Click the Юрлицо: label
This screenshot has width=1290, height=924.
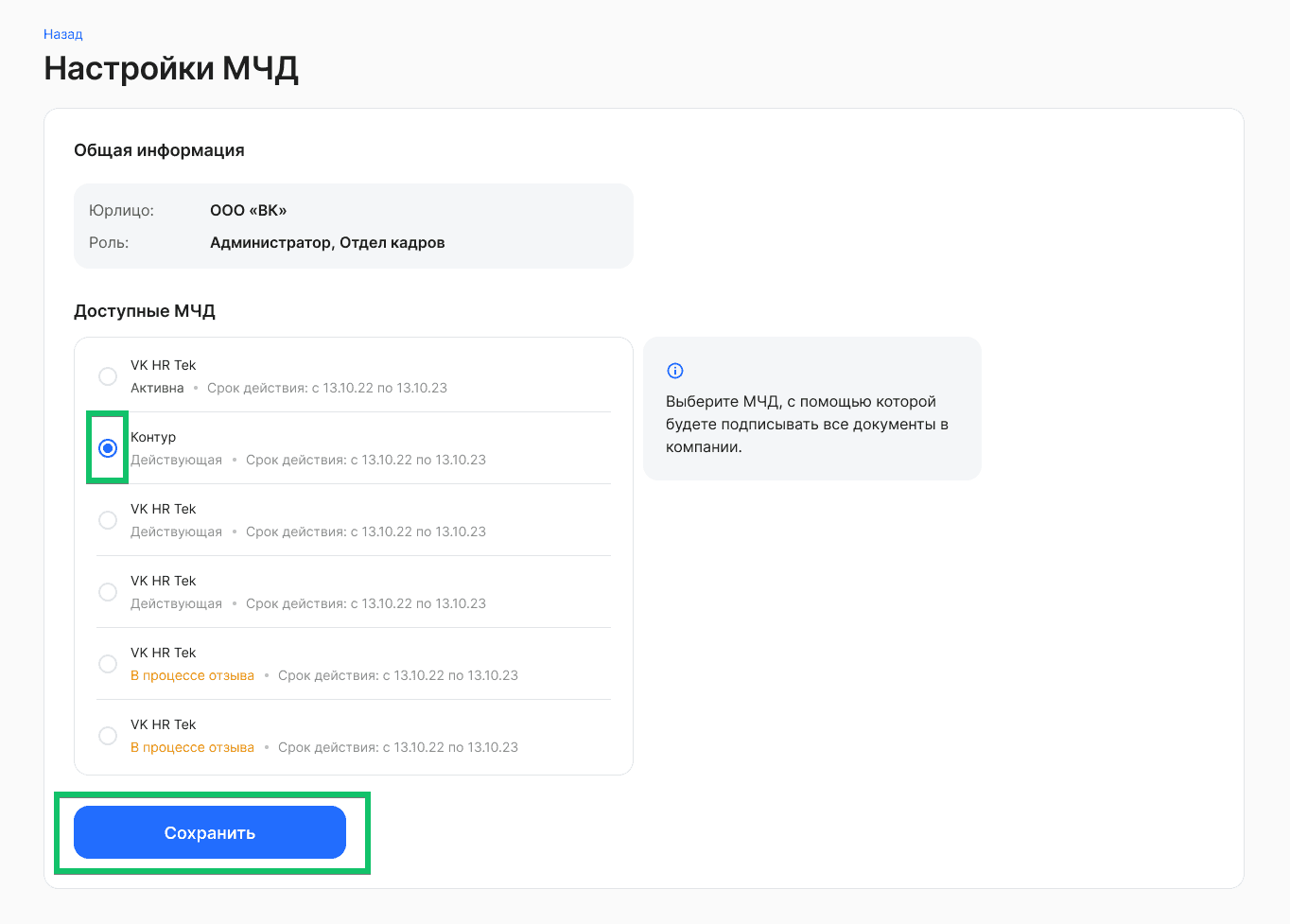(121, 210)
